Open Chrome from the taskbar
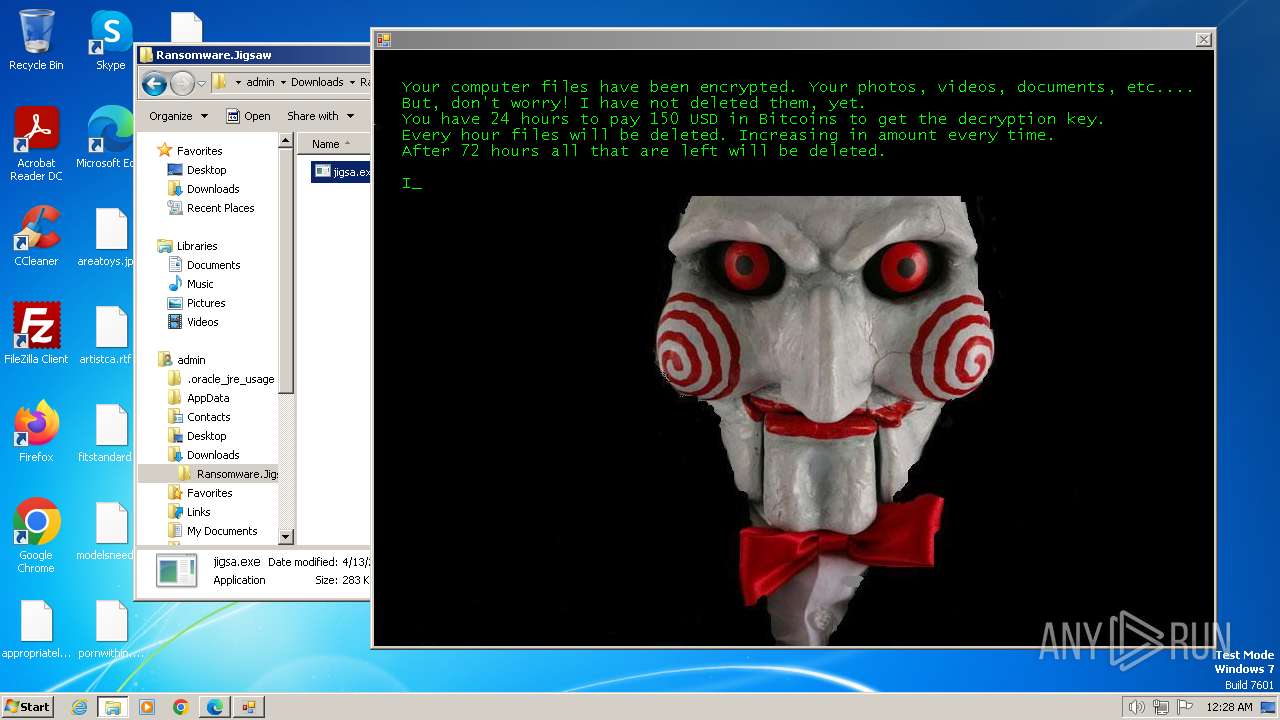 pyautogui.click(x=180, y=707)
